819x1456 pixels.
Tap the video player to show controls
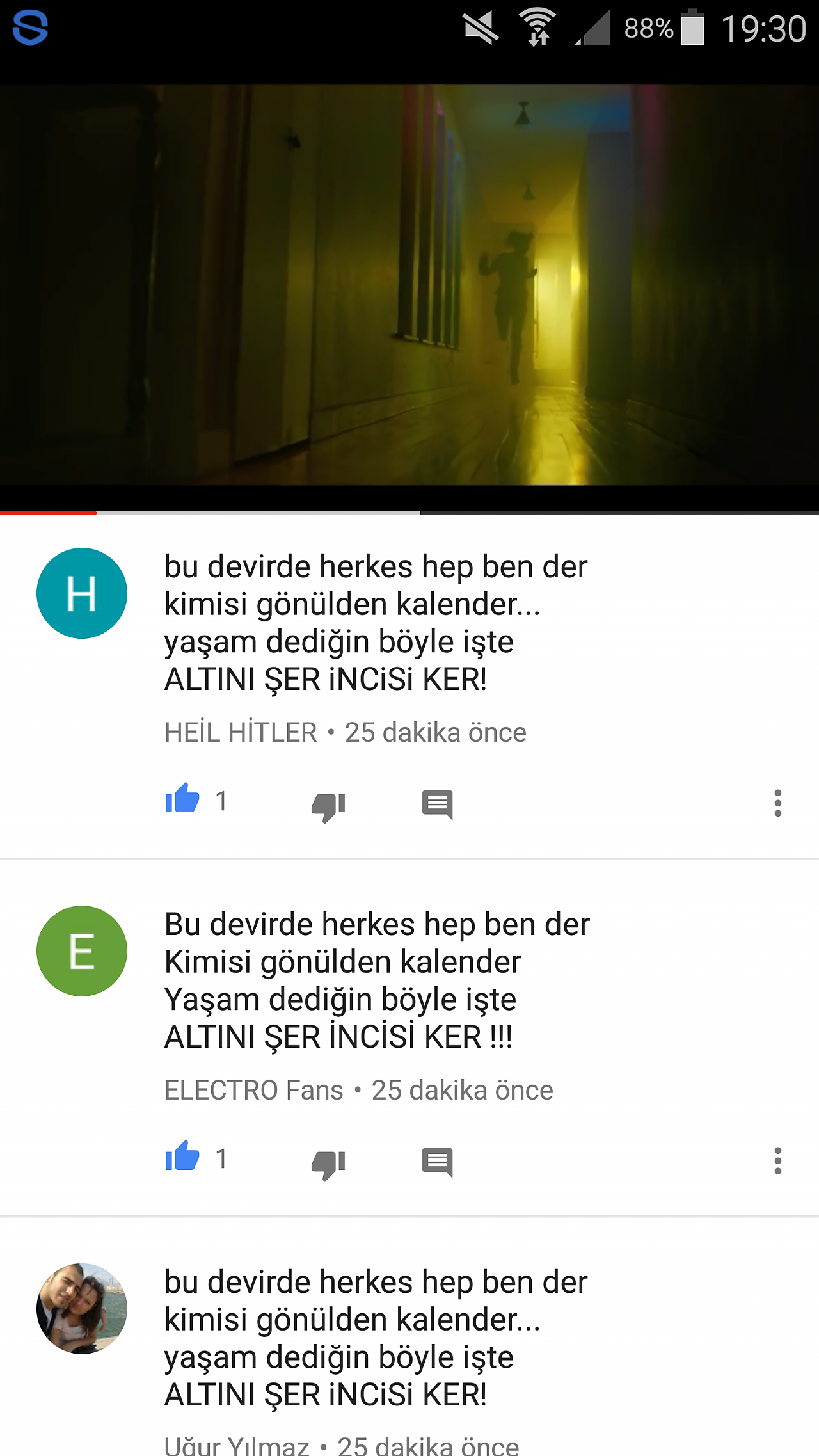pyautogui.click(x=409, y=285)
